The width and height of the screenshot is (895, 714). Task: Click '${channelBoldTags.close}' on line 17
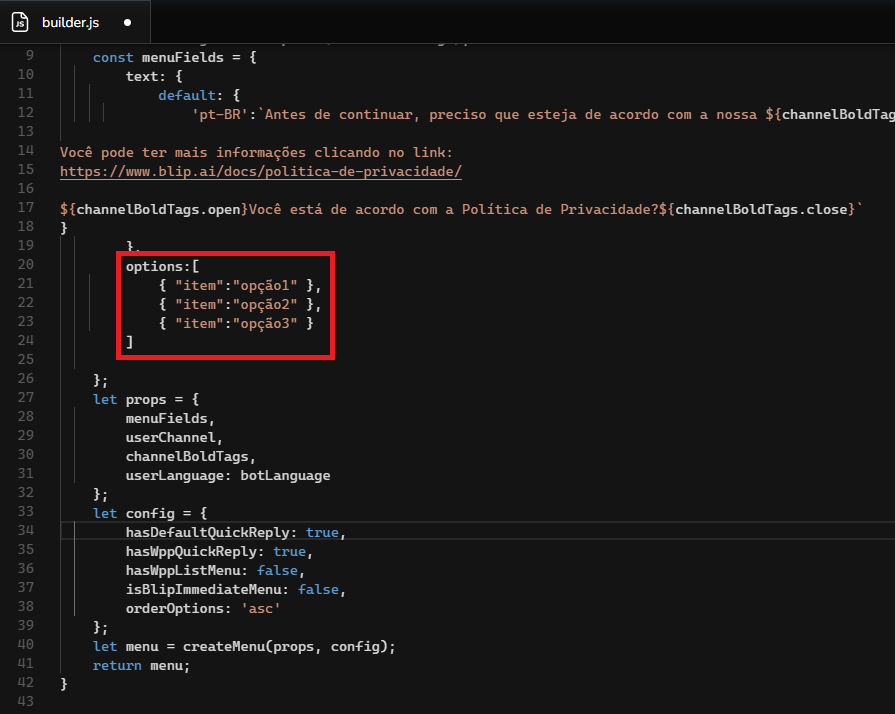(x=757, y=209)
